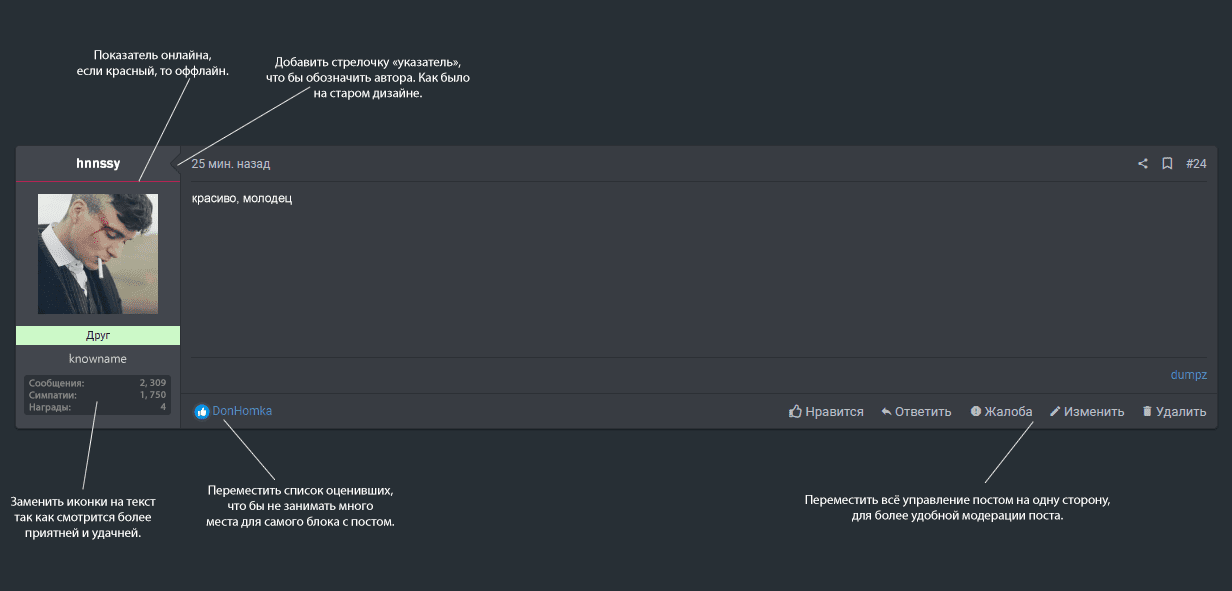Click the green Друг user banner

(x=98, y=336)
